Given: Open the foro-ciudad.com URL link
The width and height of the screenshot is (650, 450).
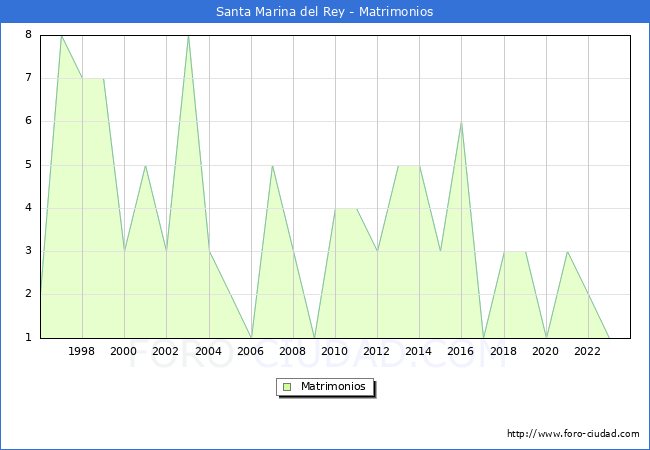Looking at the screenshot, I should click(573, 434).
